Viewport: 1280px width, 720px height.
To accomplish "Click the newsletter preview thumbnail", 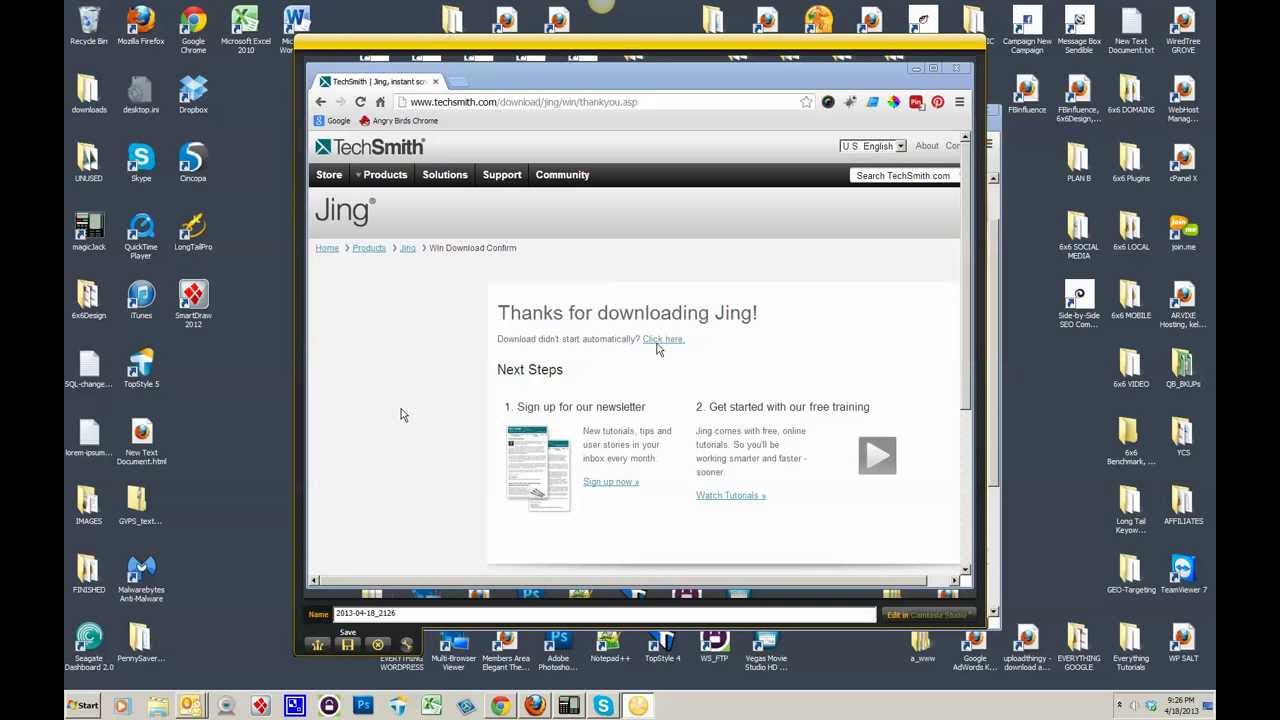I will coord(538,468).
